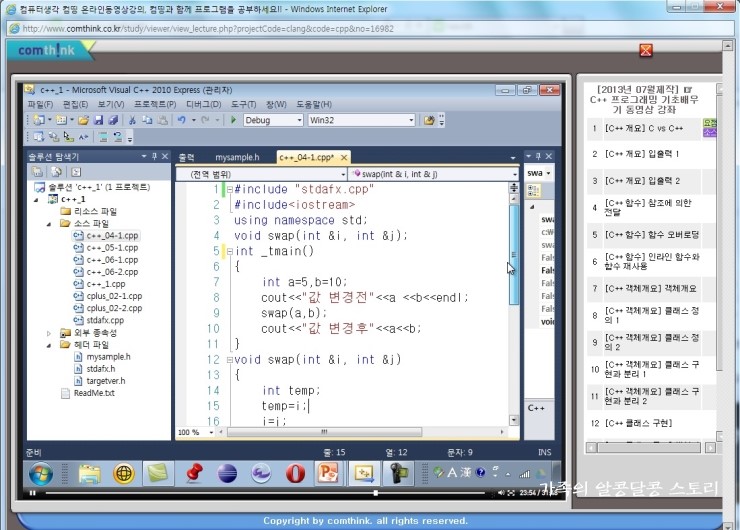This screenshot has height=530, width=740.
Task: Open the Debug configuration dropdown
Action: [299, 120]
